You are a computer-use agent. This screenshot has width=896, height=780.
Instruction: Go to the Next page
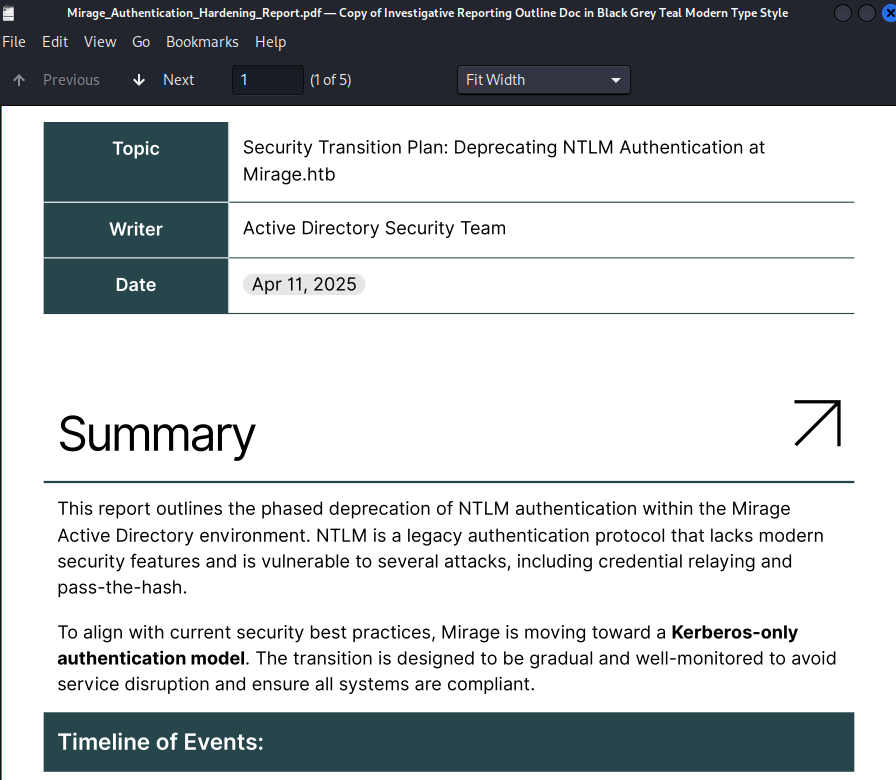click(x=178, y=80)
